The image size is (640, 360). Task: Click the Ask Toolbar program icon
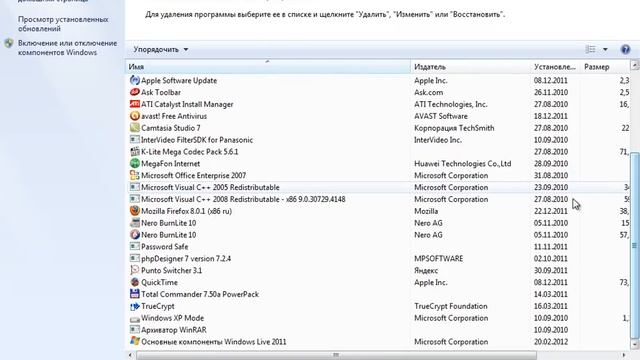(134, 92)
